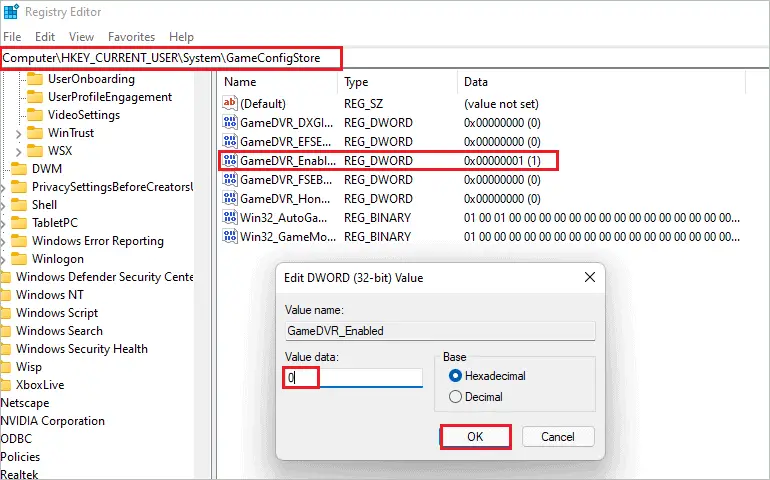Select the Windows Security Health key
Screen dimensions: 770x480
[x=82, y=349]
